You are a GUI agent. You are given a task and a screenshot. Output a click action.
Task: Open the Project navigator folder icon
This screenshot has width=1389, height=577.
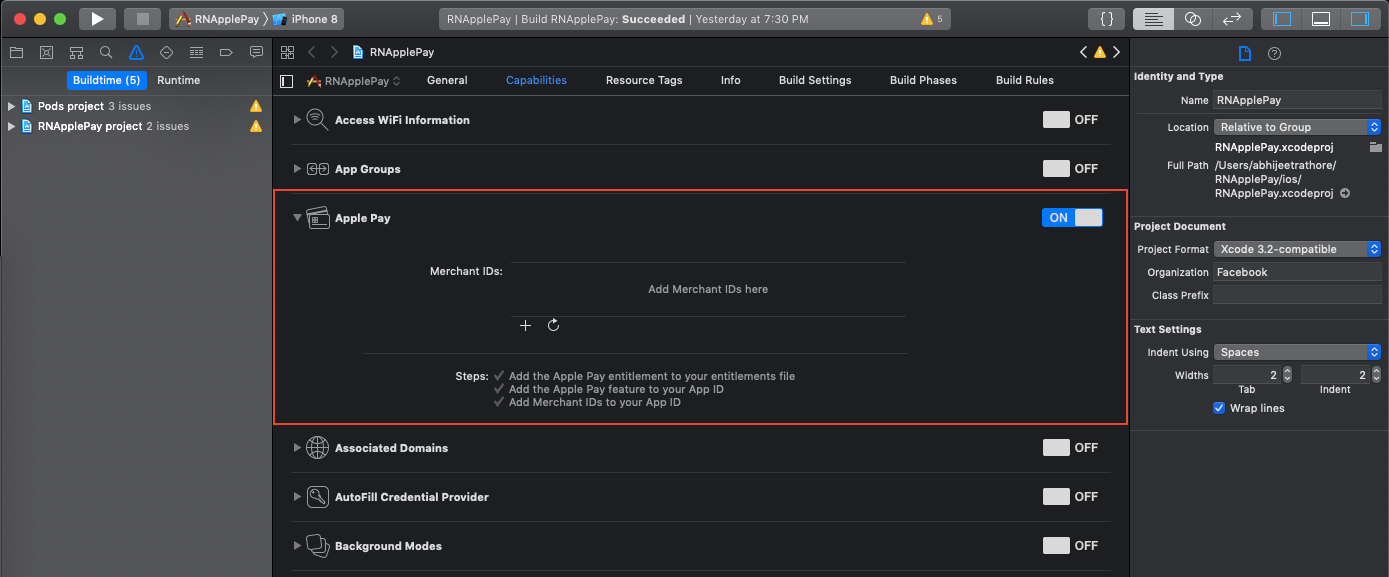coord(15,52)
